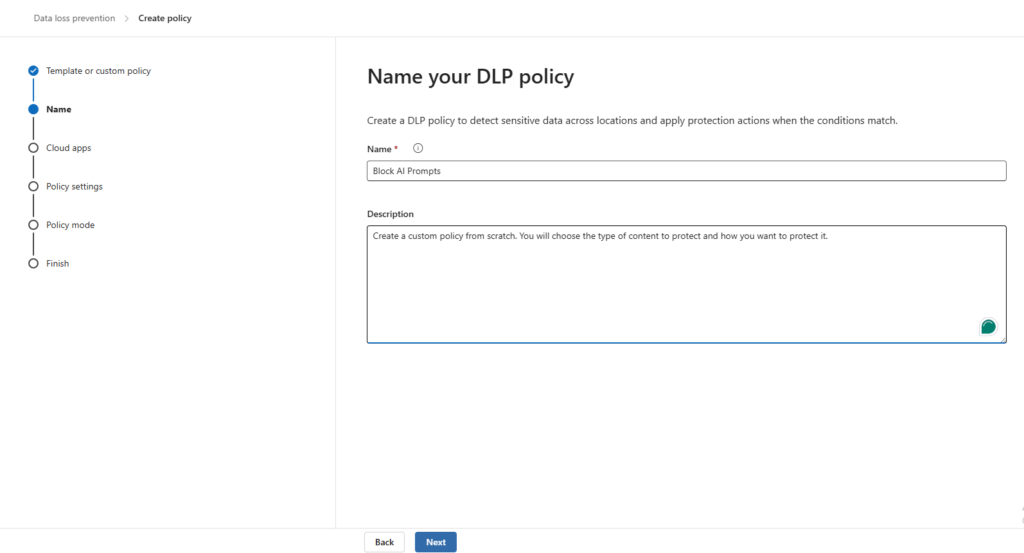Focus the Name field containing Block AI Prompts

point(686,171)
